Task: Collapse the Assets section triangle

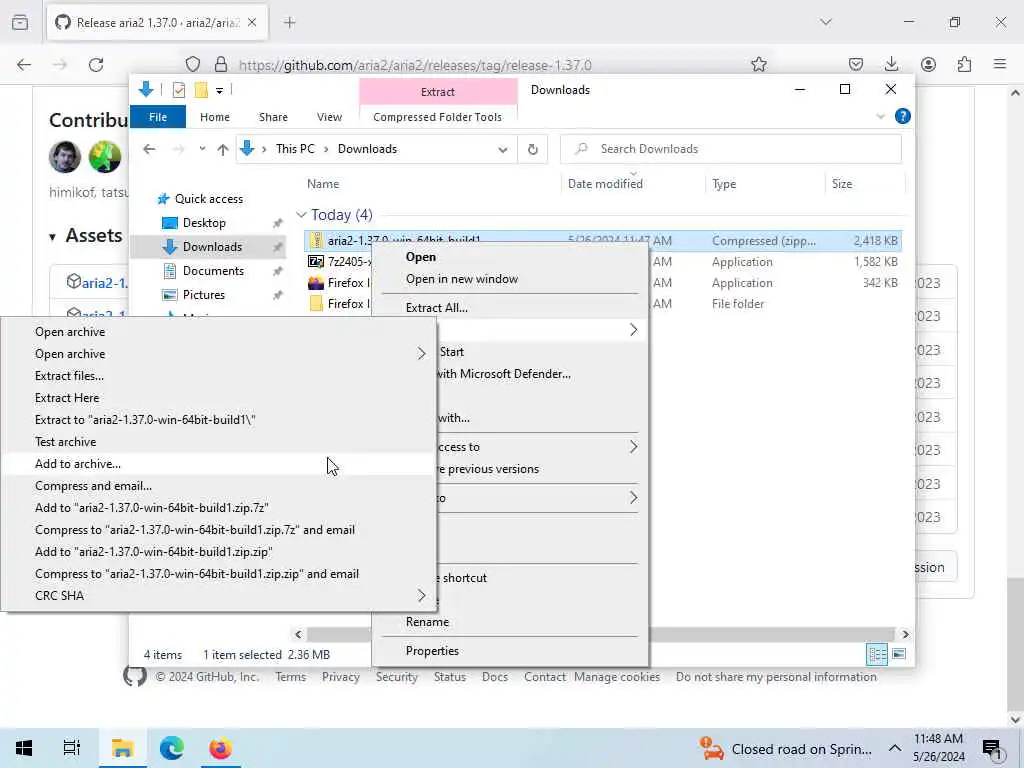Action: coord(52,236)
